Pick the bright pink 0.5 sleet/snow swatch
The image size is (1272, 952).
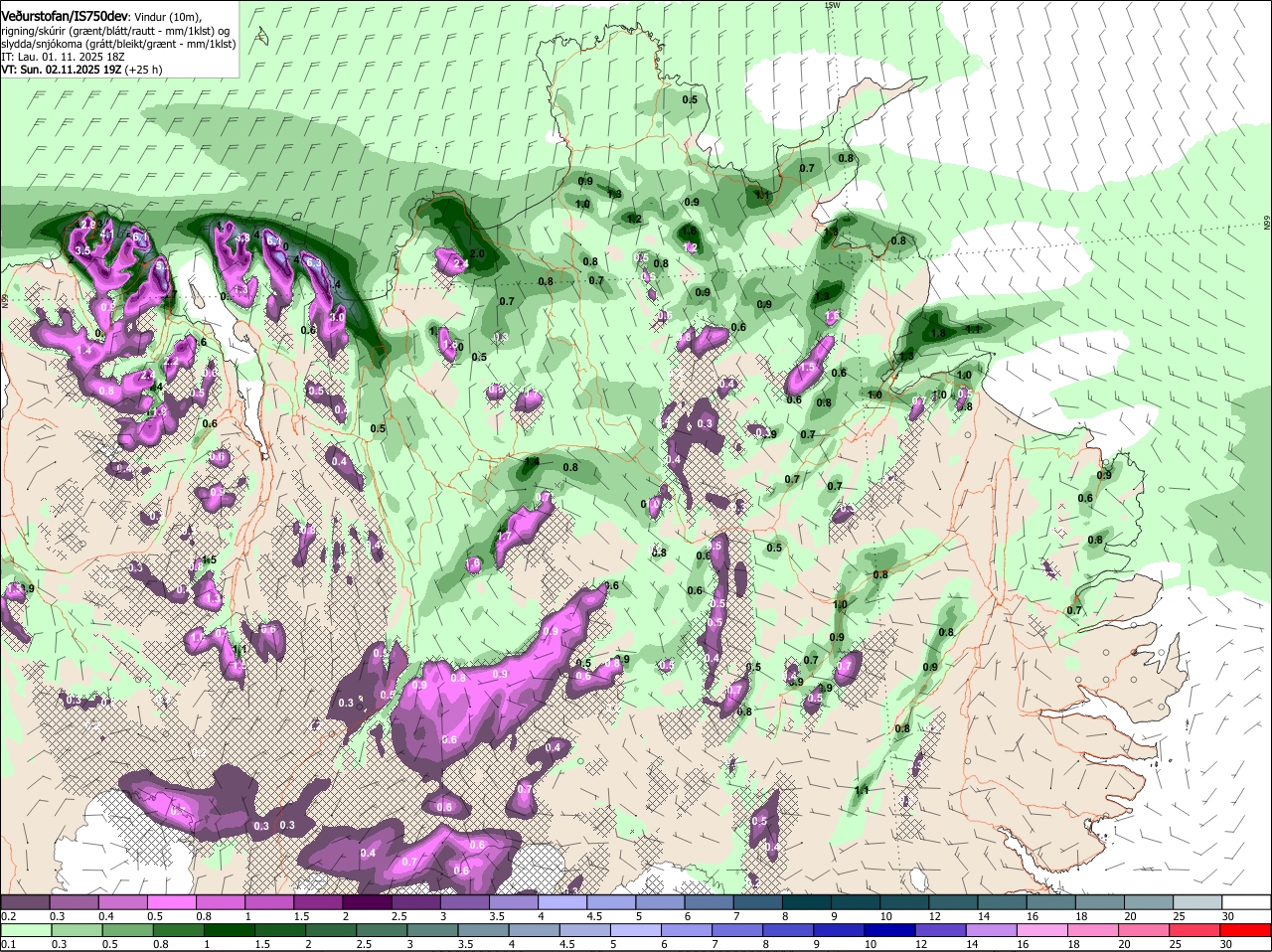pos(171,902)
